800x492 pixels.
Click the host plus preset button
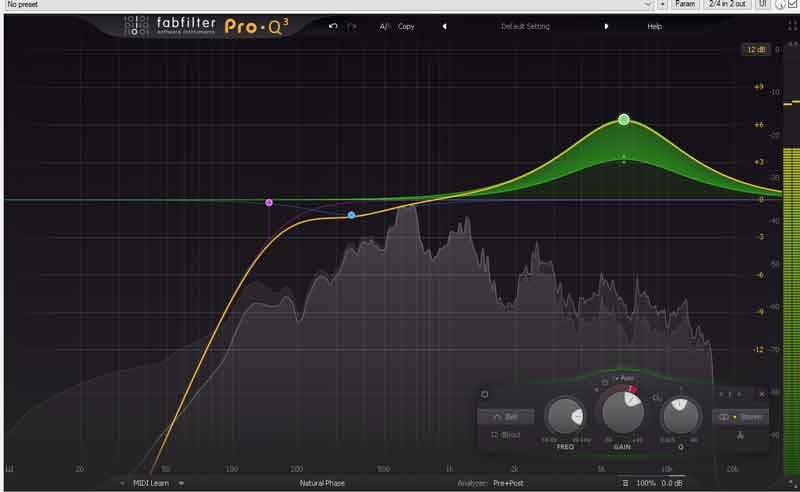pyautogui.click(x=662, y=4)
